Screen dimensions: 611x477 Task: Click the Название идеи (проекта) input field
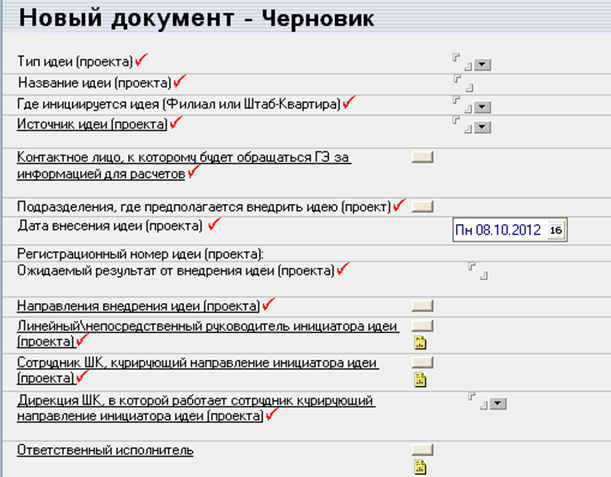coord(463,83)
